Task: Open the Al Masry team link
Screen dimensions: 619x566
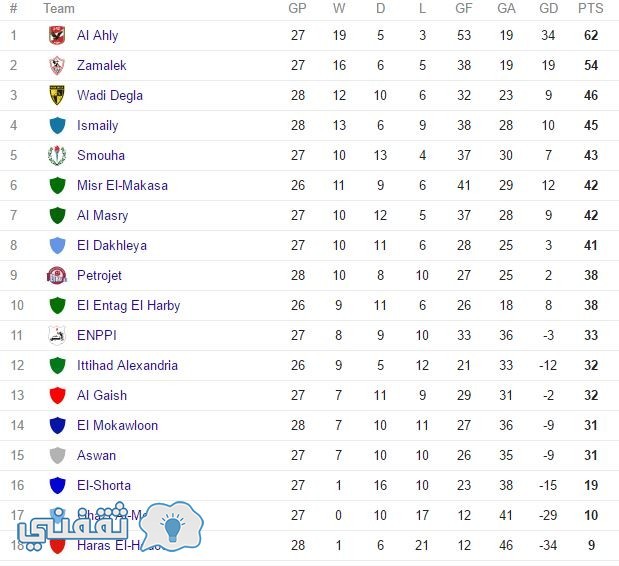Action: tap(103, 216)
